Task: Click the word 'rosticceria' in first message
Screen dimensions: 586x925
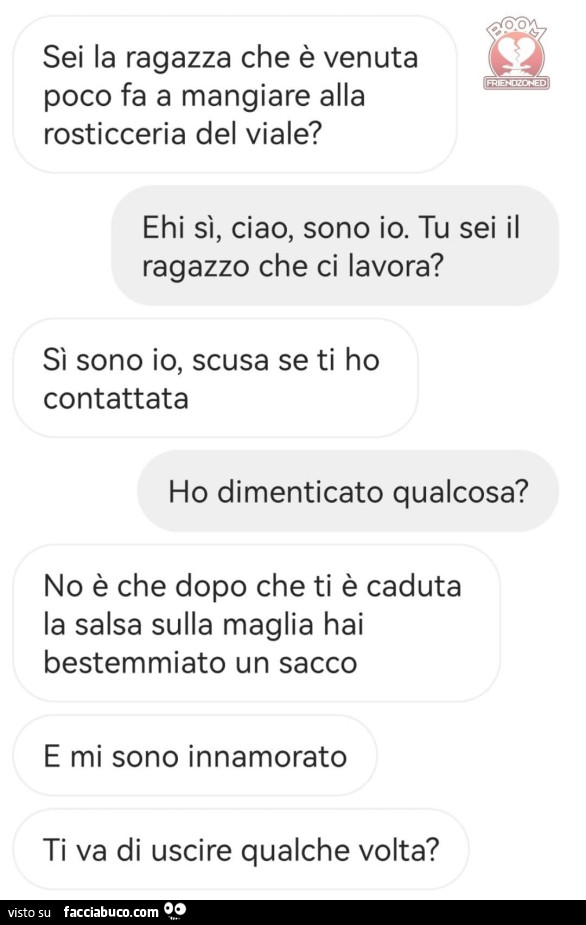Action: pyautogui.click(x=115, y=133)
